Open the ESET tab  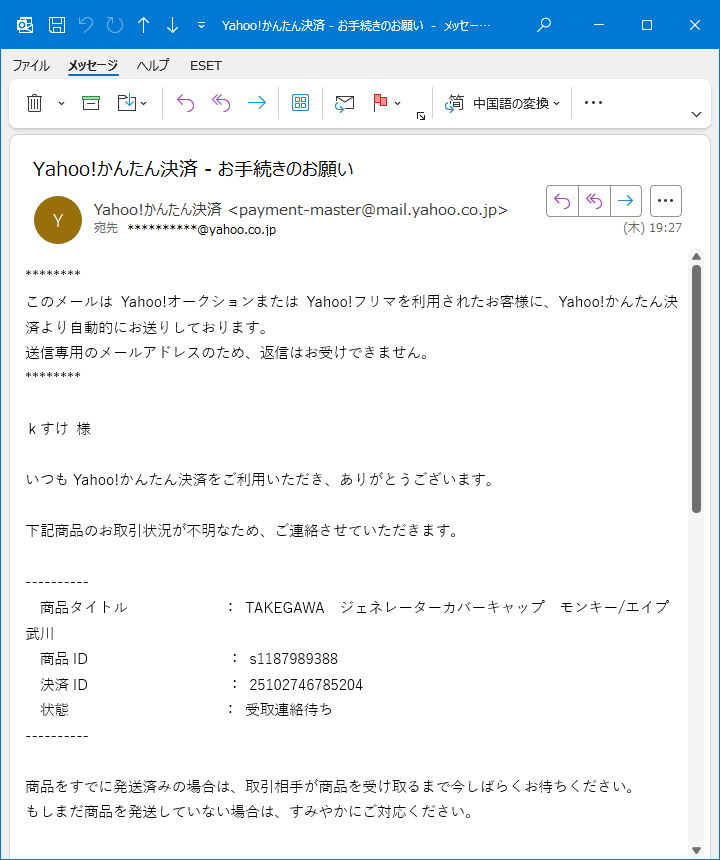[x=206, y=66]
